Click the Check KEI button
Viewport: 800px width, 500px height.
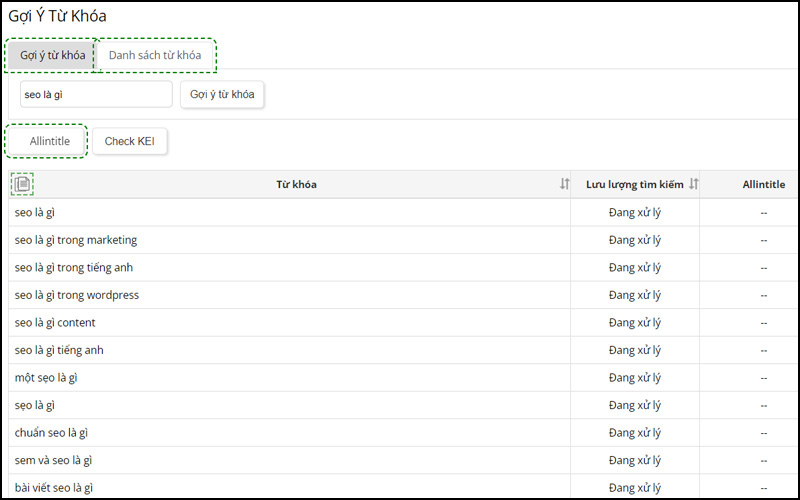pos(130,141)
